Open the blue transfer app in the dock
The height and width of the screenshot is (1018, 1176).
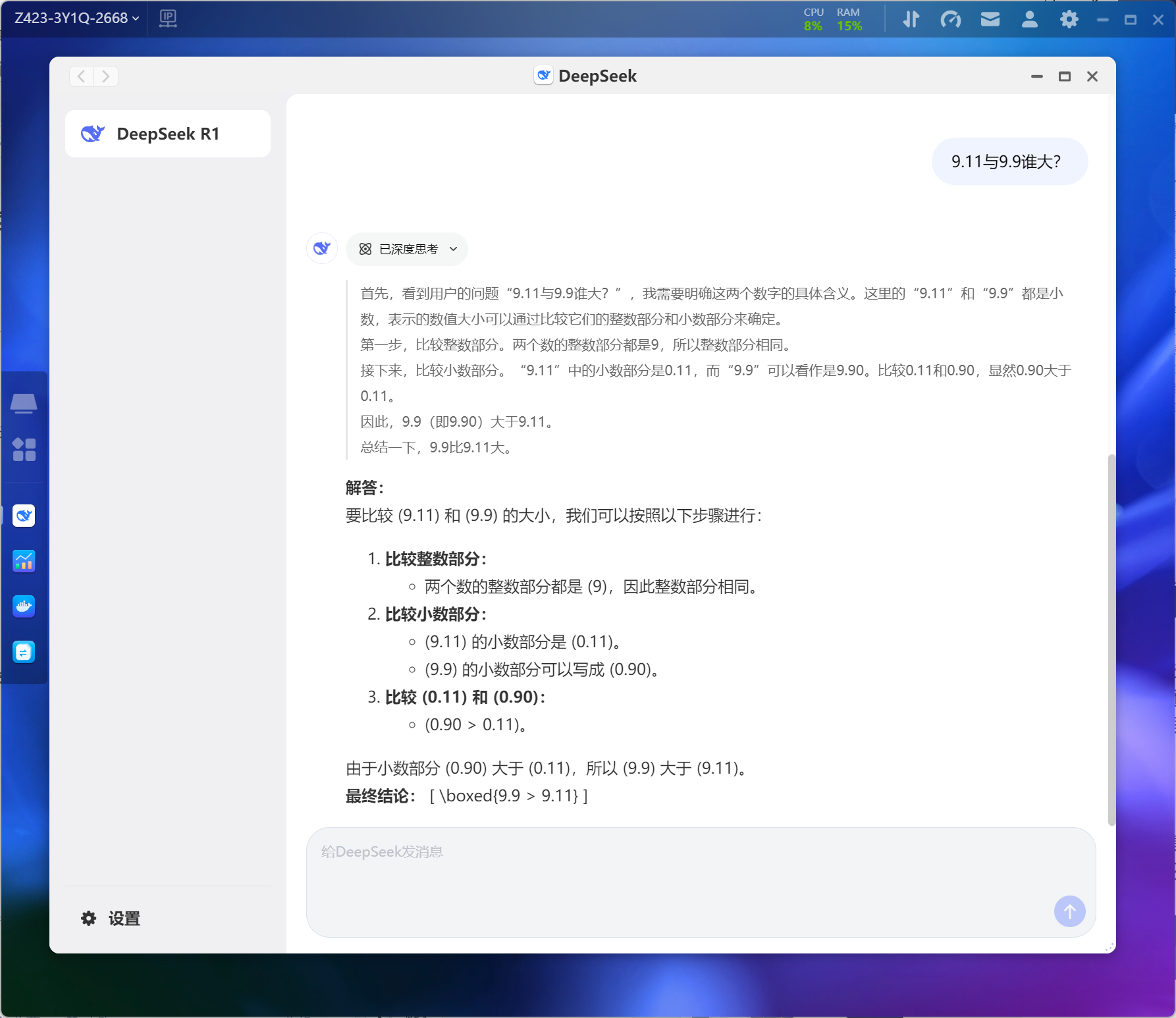(24, 652)
